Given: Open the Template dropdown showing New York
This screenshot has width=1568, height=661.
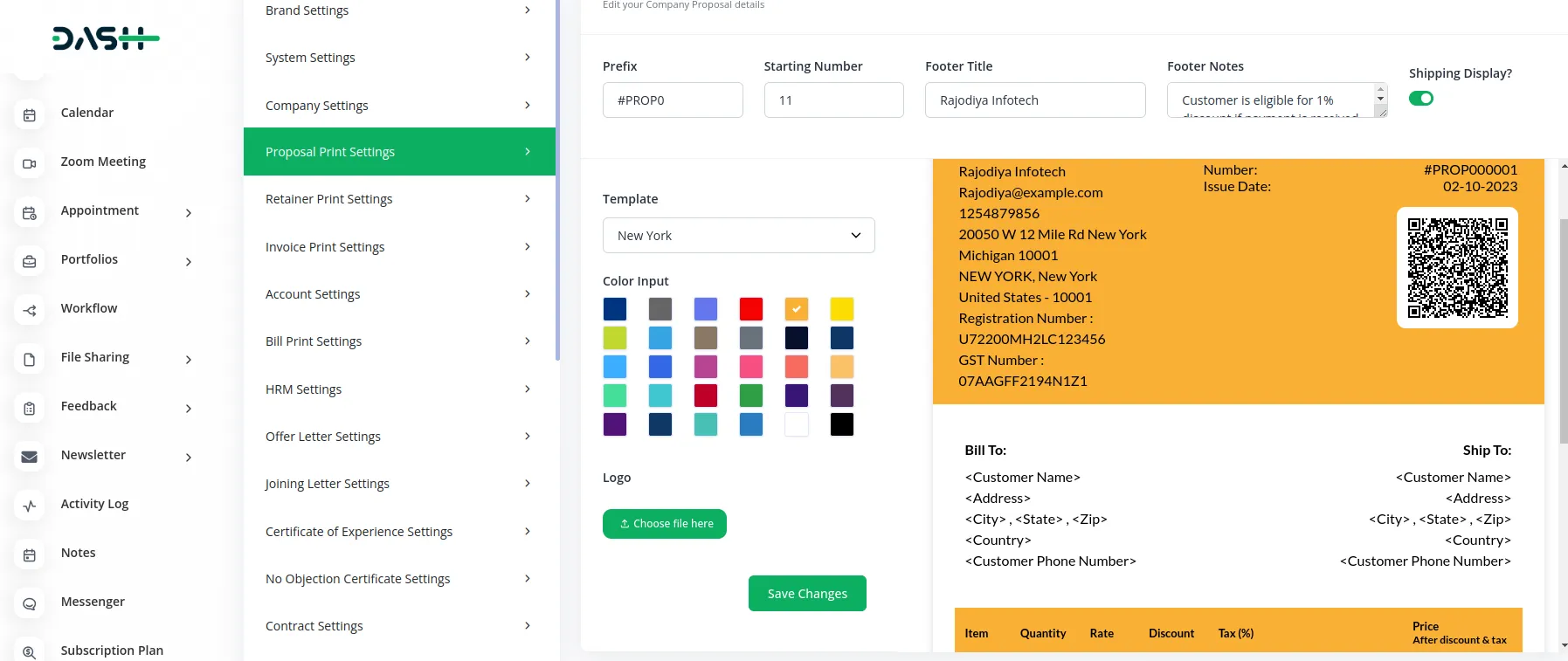Looking at the screenshot, I should (738, 236).
